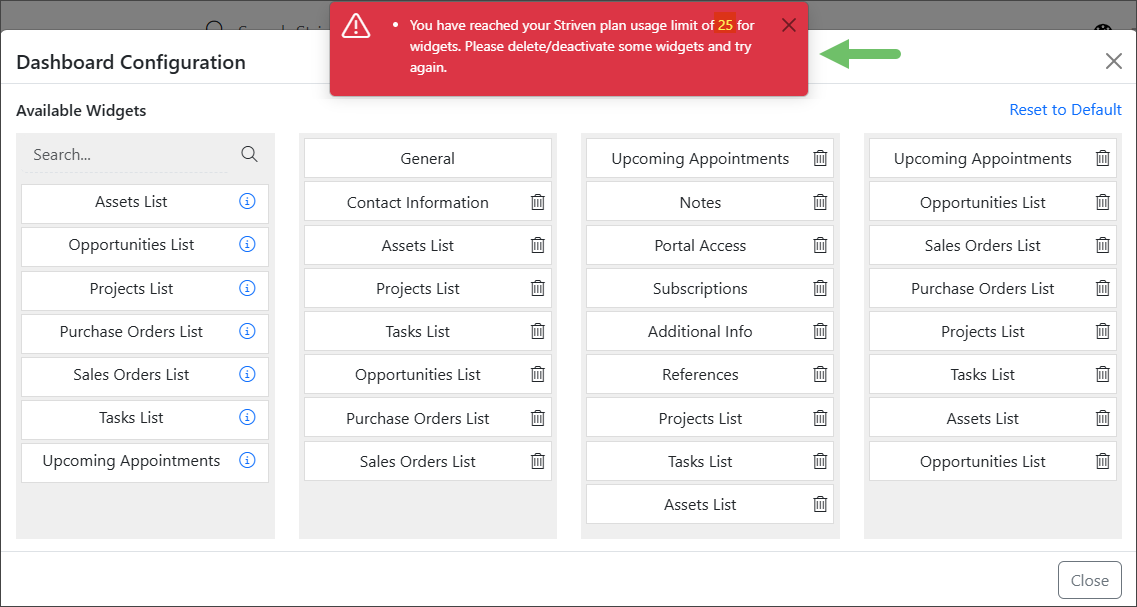The width and height of the screenshot is (1137, 607).
Task: Click the magnifier icon in widget search
Action: pyautogui.click(x=249, y=154)
